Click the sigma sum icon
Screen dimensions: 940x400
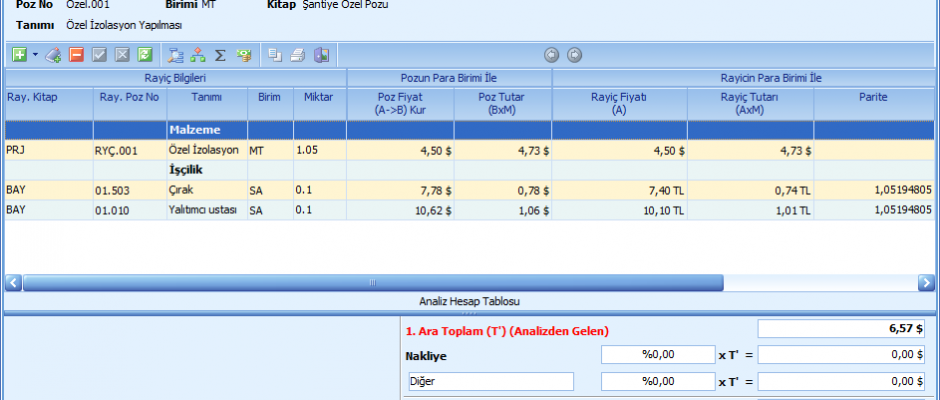[220, 55]
